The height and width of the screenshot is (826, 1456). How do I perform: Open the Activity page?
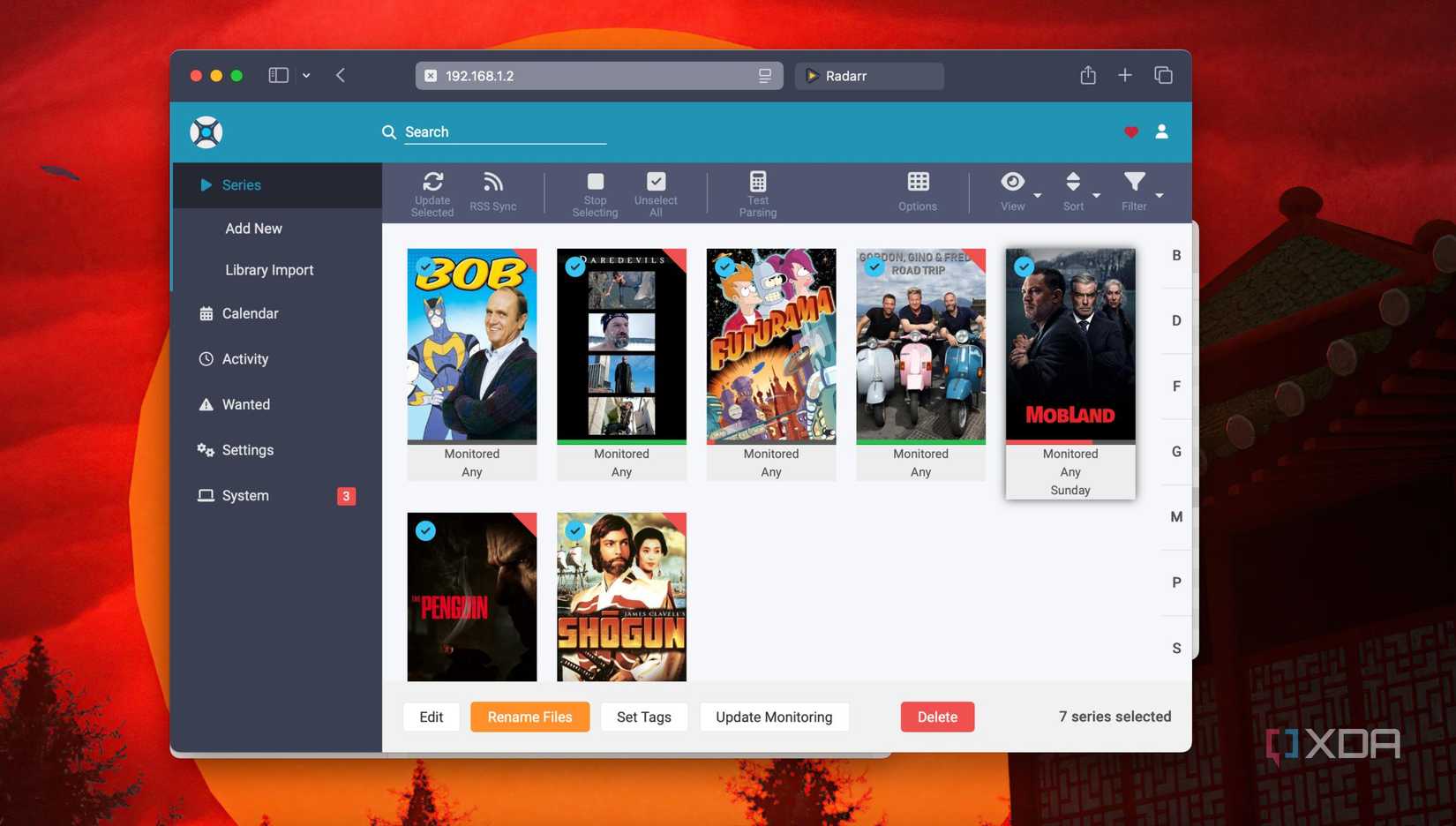[x=246, y=358]
